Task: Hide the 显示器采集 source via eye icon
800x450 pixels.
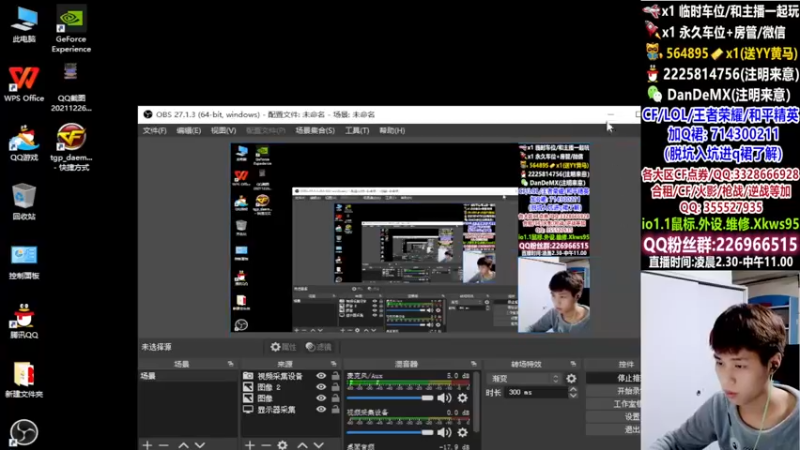Action: pyautogui.click(x=321, y=409)
